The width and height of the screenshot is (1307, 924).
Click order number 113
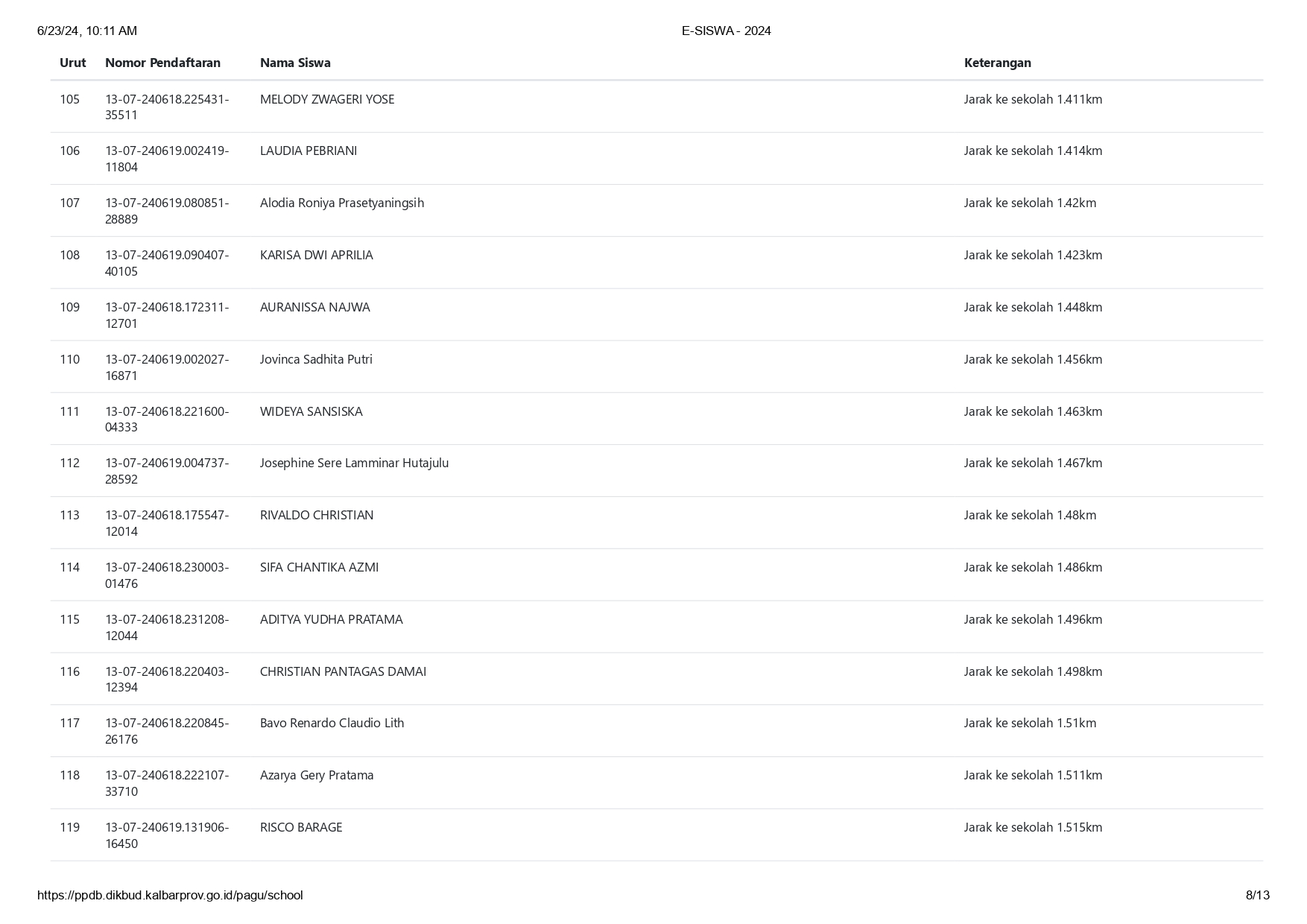tap(69, 515)
